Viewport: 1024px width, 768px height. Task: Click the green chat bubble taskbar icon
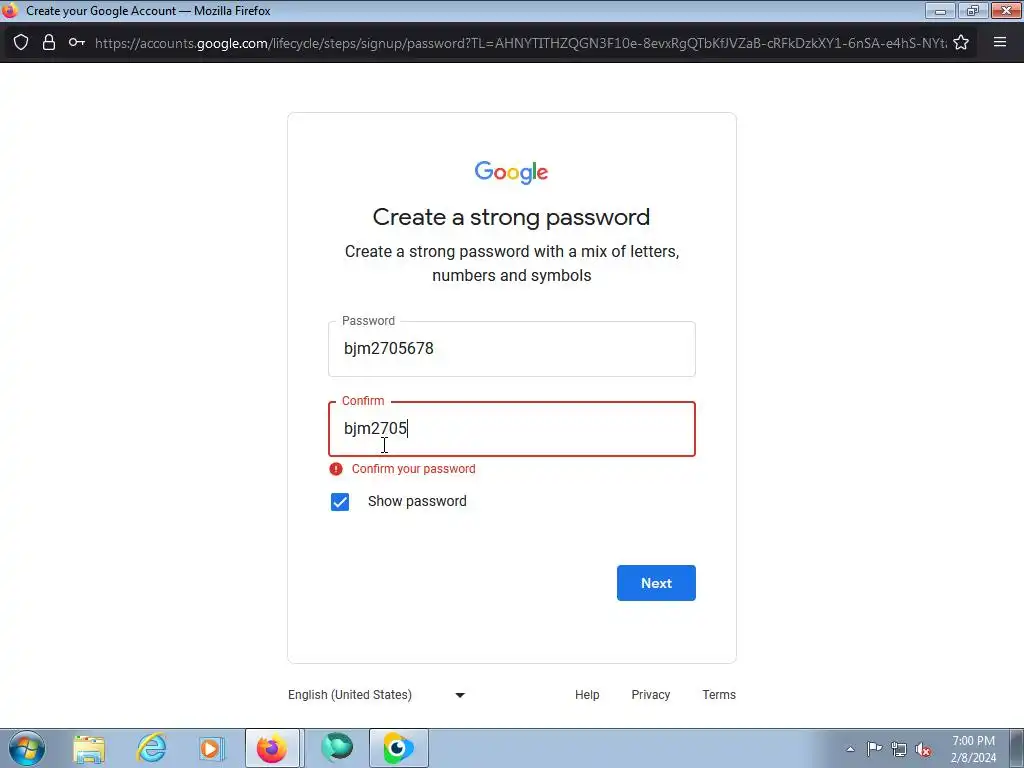[x=336, y=748]
